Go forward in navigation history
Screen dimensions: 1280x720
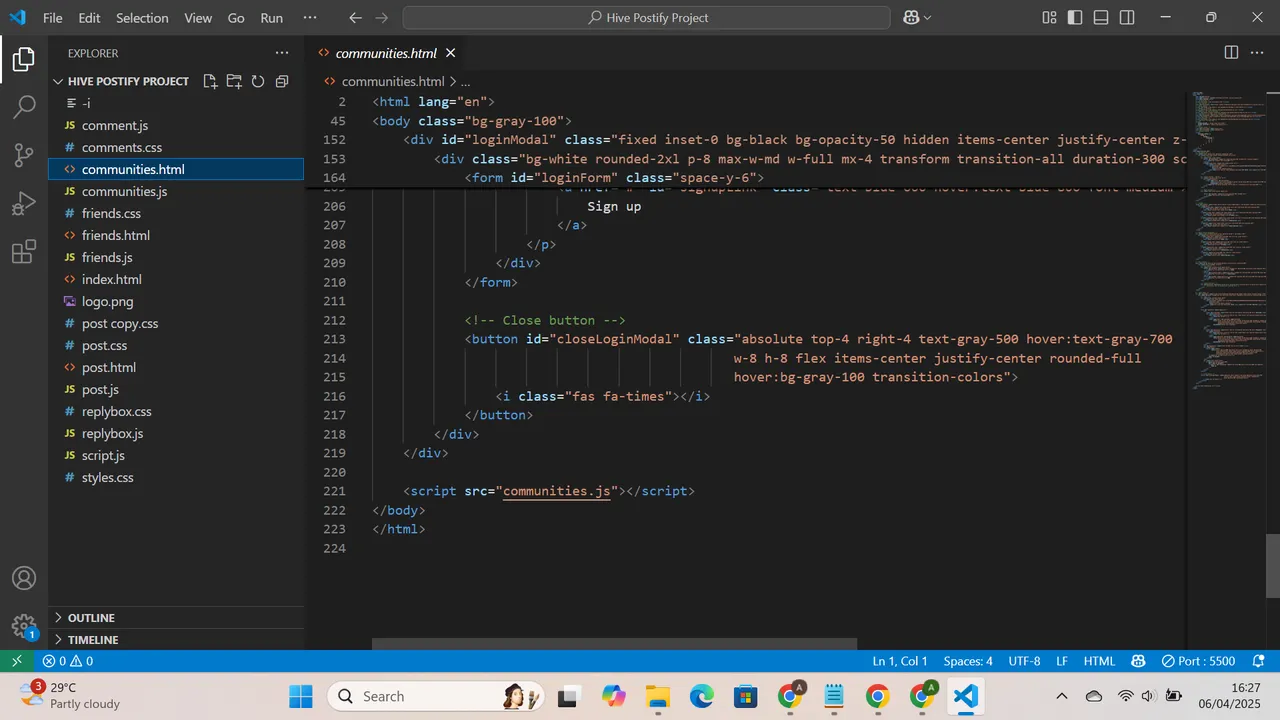tap(381, 18)
